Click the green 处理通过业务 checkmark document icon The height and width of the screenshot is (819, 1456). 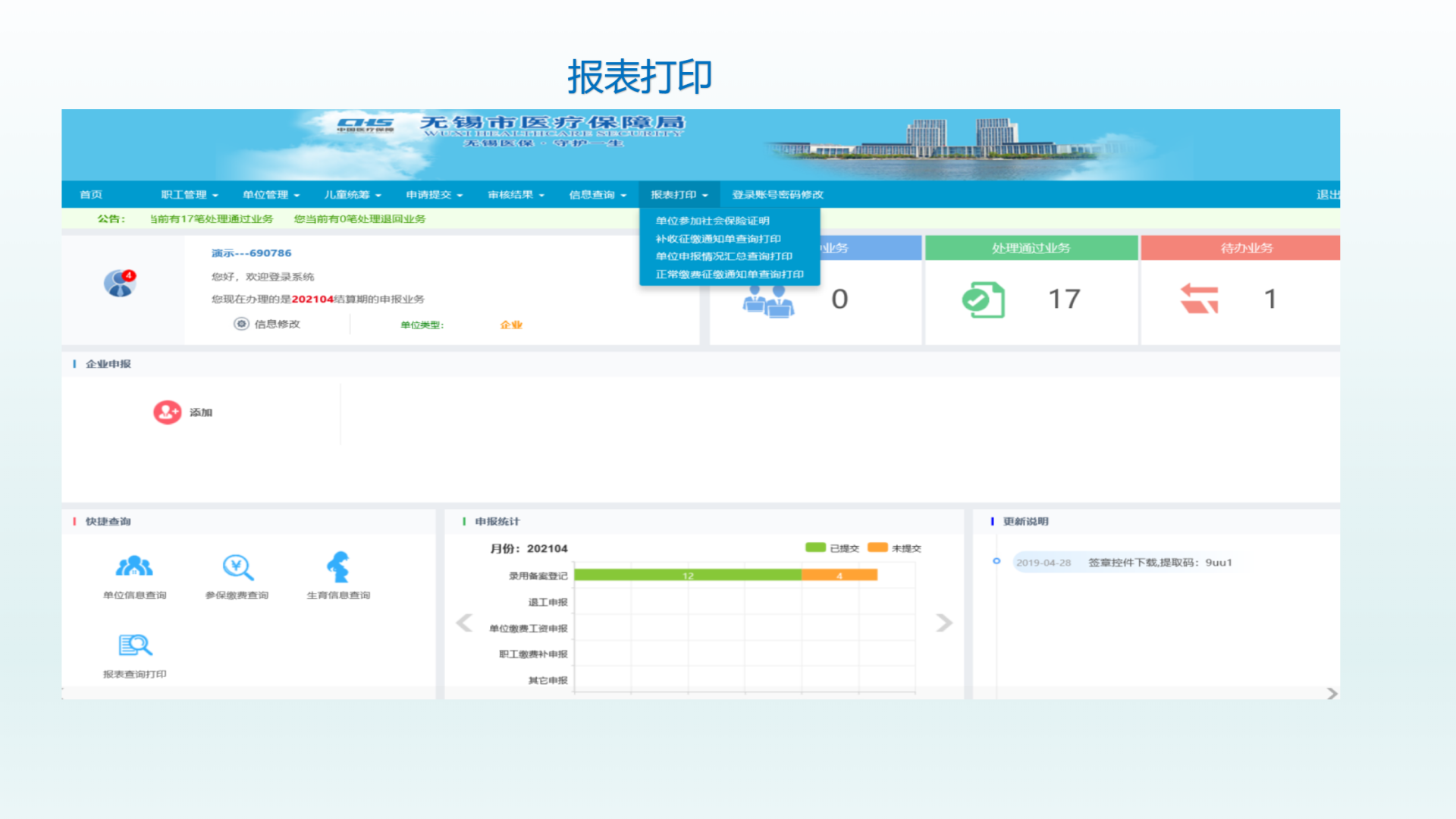point(983,300)
